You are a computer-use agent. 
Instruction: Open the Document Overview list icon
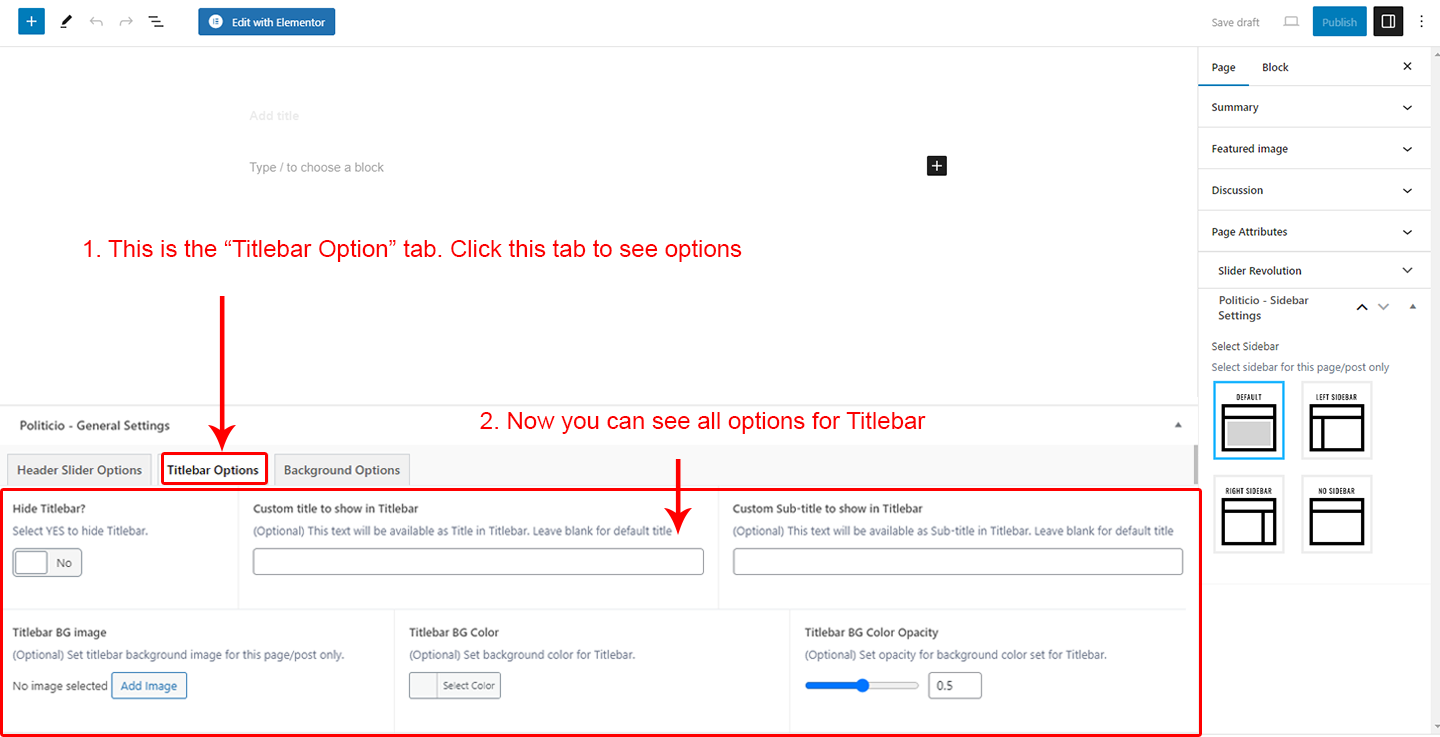tap(156, 21)
